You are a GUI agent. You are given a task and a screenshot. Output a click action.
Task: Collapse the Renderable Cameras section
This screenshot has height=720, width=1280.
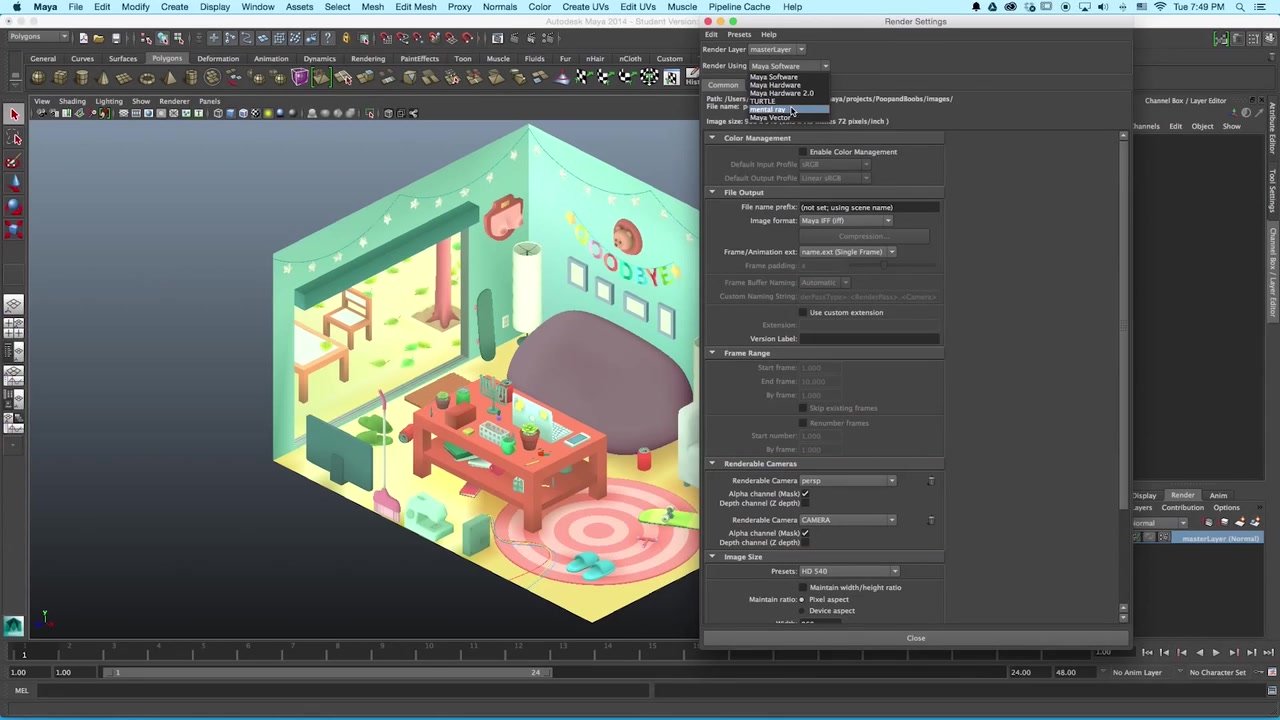coord(712,464)
